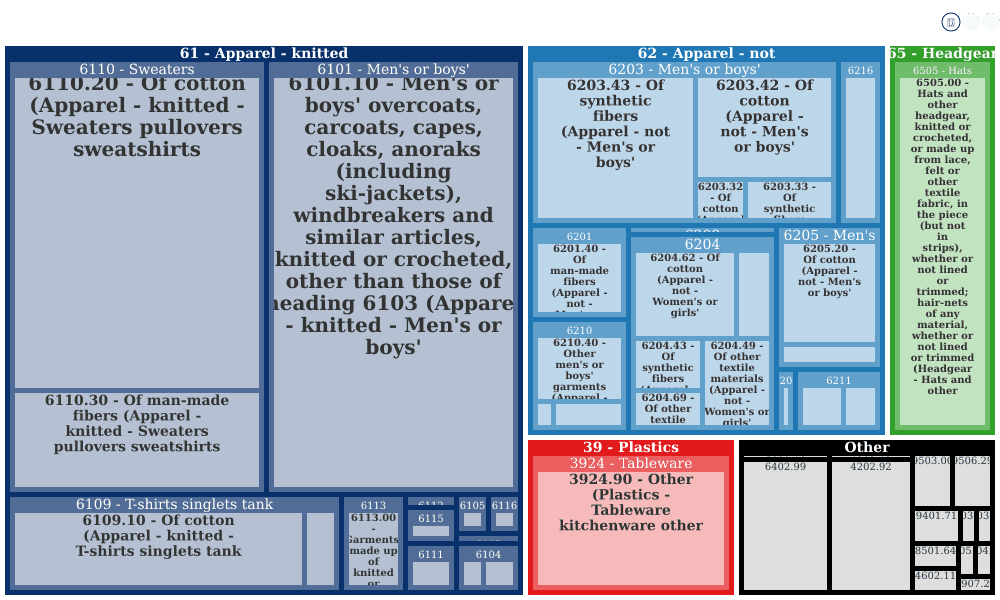Click the 6101.10 men's overcoats tile
Screen dimensions: 1000x600
point(393,282)
